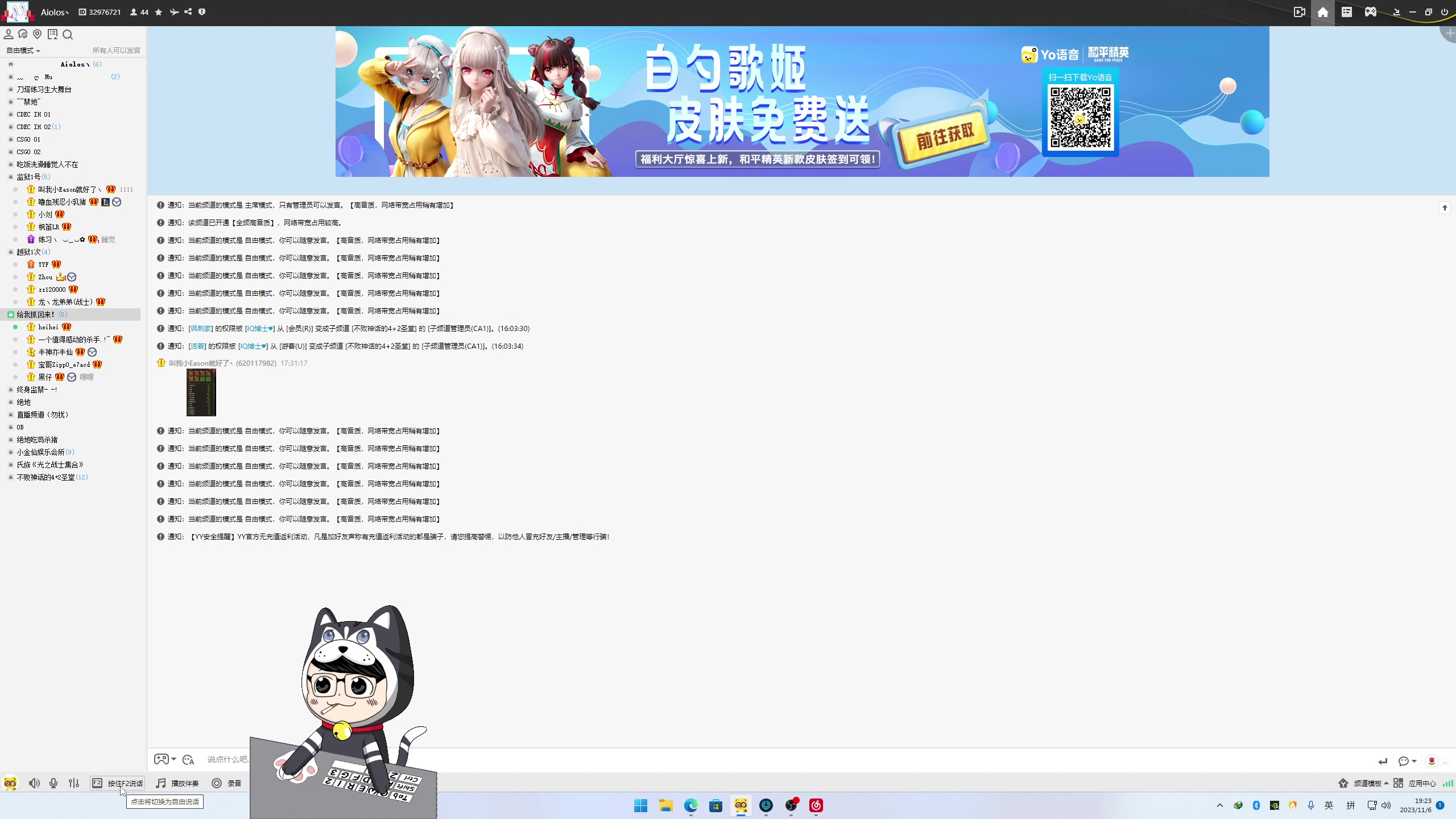This screenshot has height=819, width=1456.
Task: Open the video/live icon in title bar
Action: (1299, 12)
